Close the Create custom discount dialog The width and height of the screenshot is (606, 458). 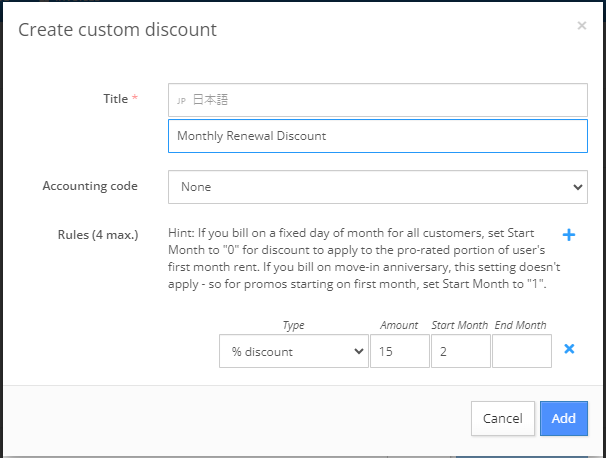click(582, 26)
